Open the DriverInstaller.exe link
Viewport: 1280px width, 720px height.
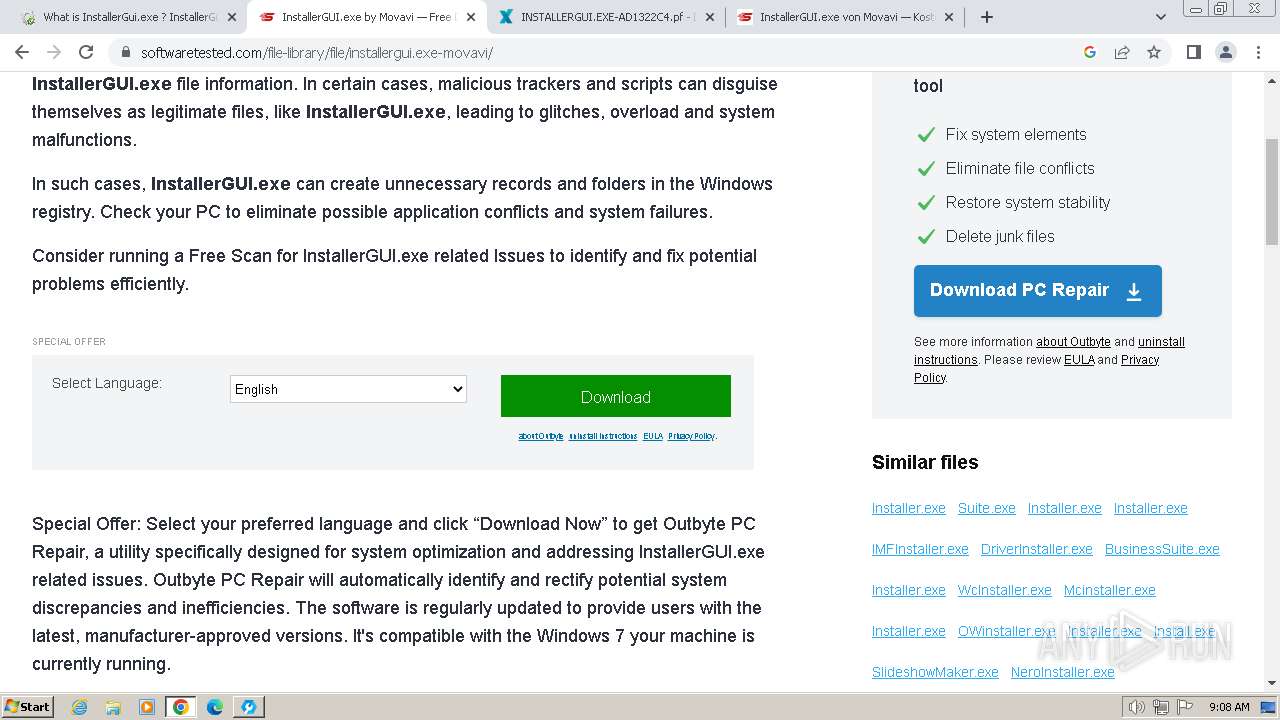(x=1037, y=549)
